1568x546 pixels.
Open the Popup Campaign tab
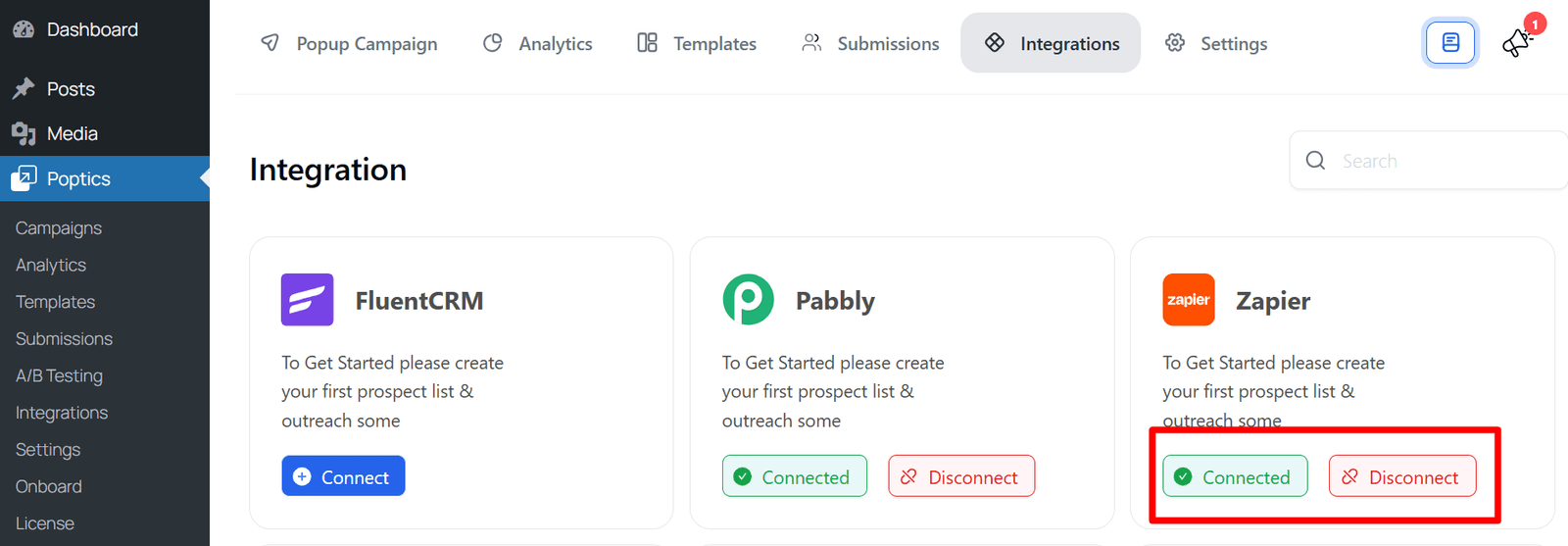click(x=349, y=43)
